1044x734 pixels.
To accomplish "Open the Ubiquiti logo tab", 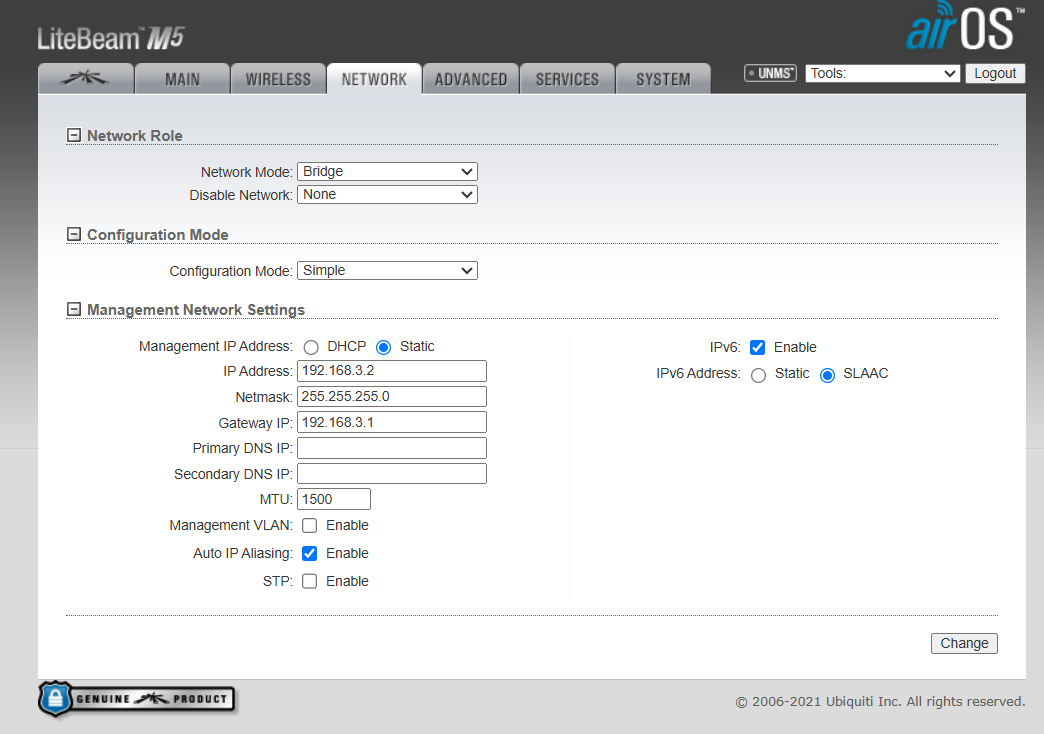I will coord(85,79).
